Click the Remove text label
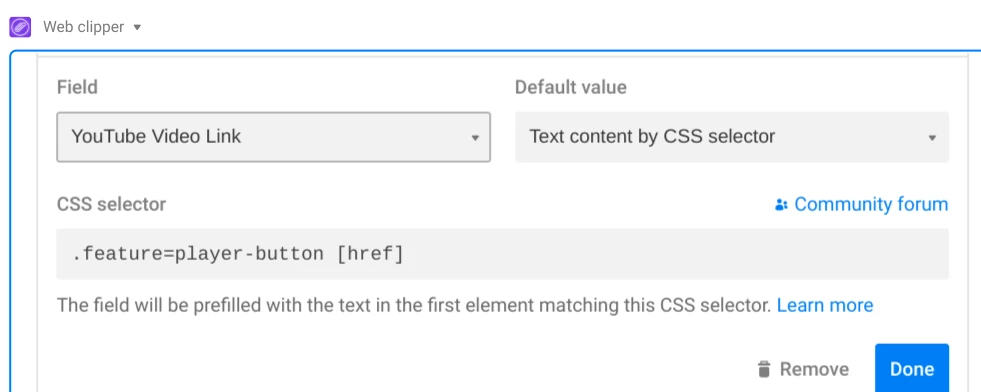Viewport: 981px width, 392px height. (814, 369)
